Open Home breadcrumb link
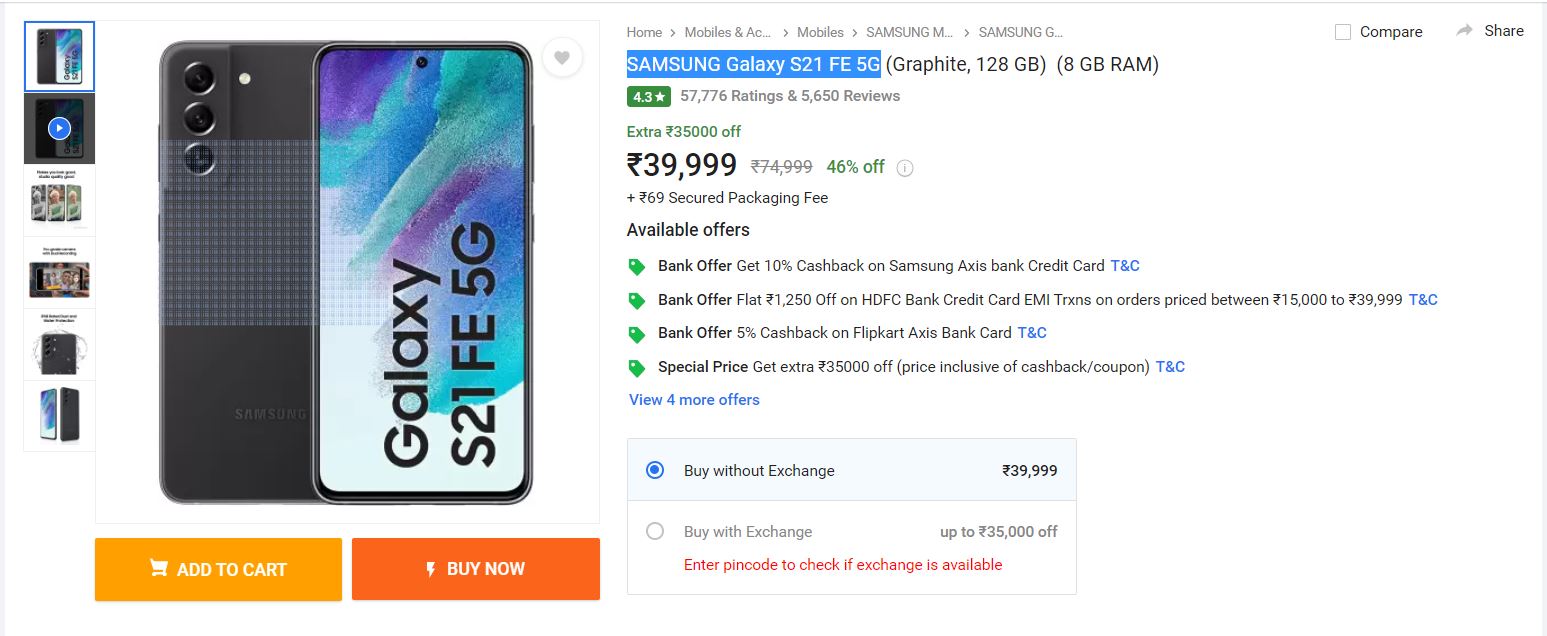1547x636 pixels. click(x=644, y=33)
